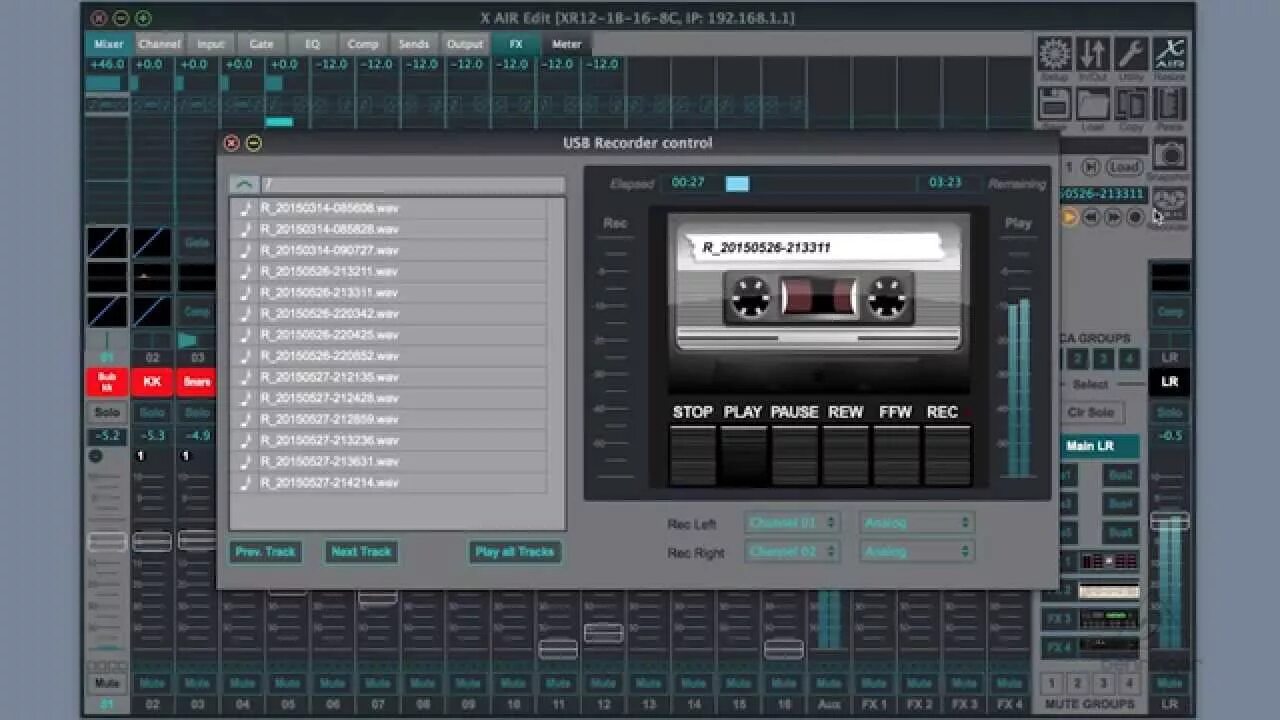Toggle mute group 1
Image resolution: width=1280 pixels, height=720 pixels.
pyautogui.click(x=1052, y=684)
